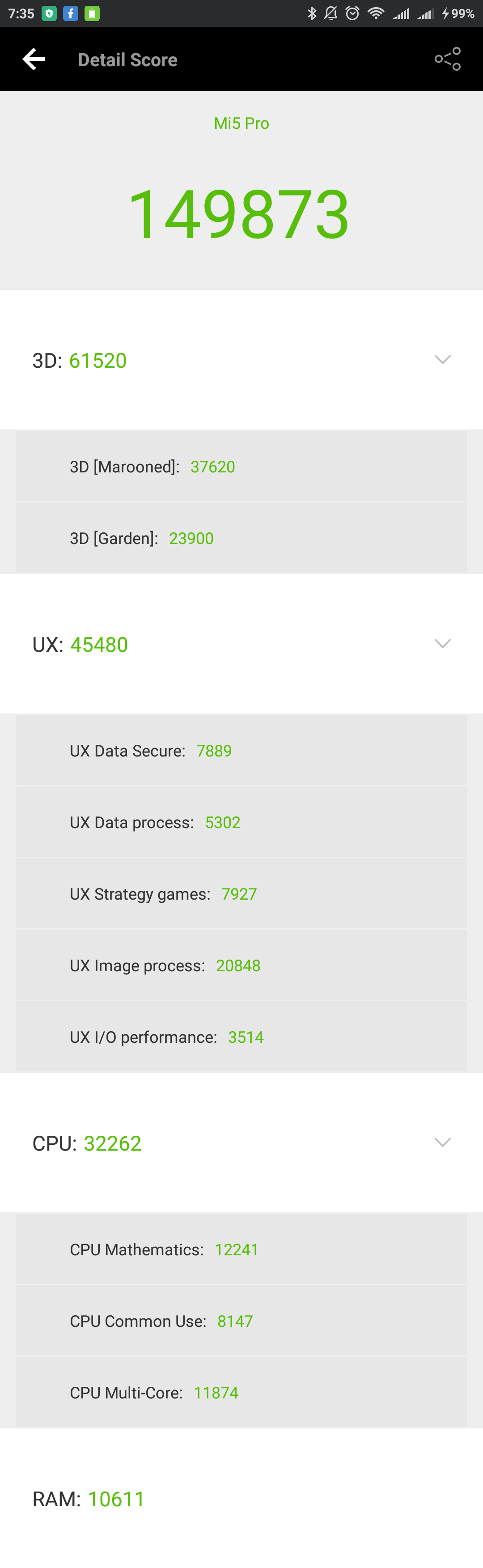Screen dimensions: 483x1568
Task: Tap the CPU Mathematics row
Action: (241, 1249)
